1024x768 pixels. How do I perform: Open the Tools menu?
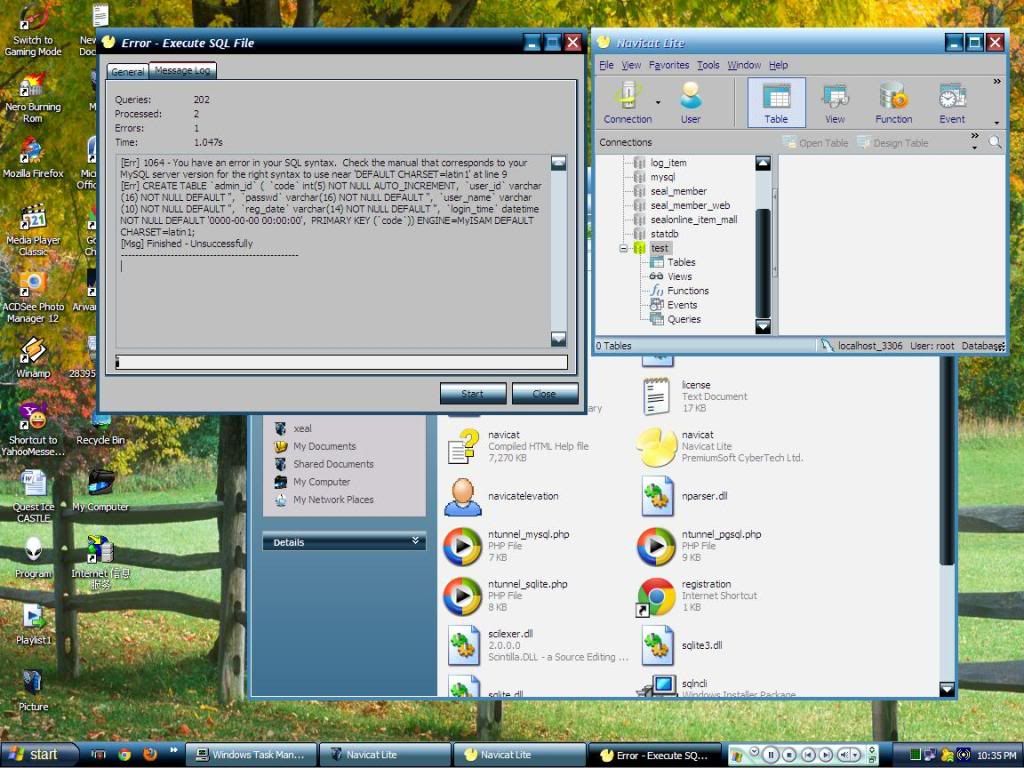click(708, 65)
